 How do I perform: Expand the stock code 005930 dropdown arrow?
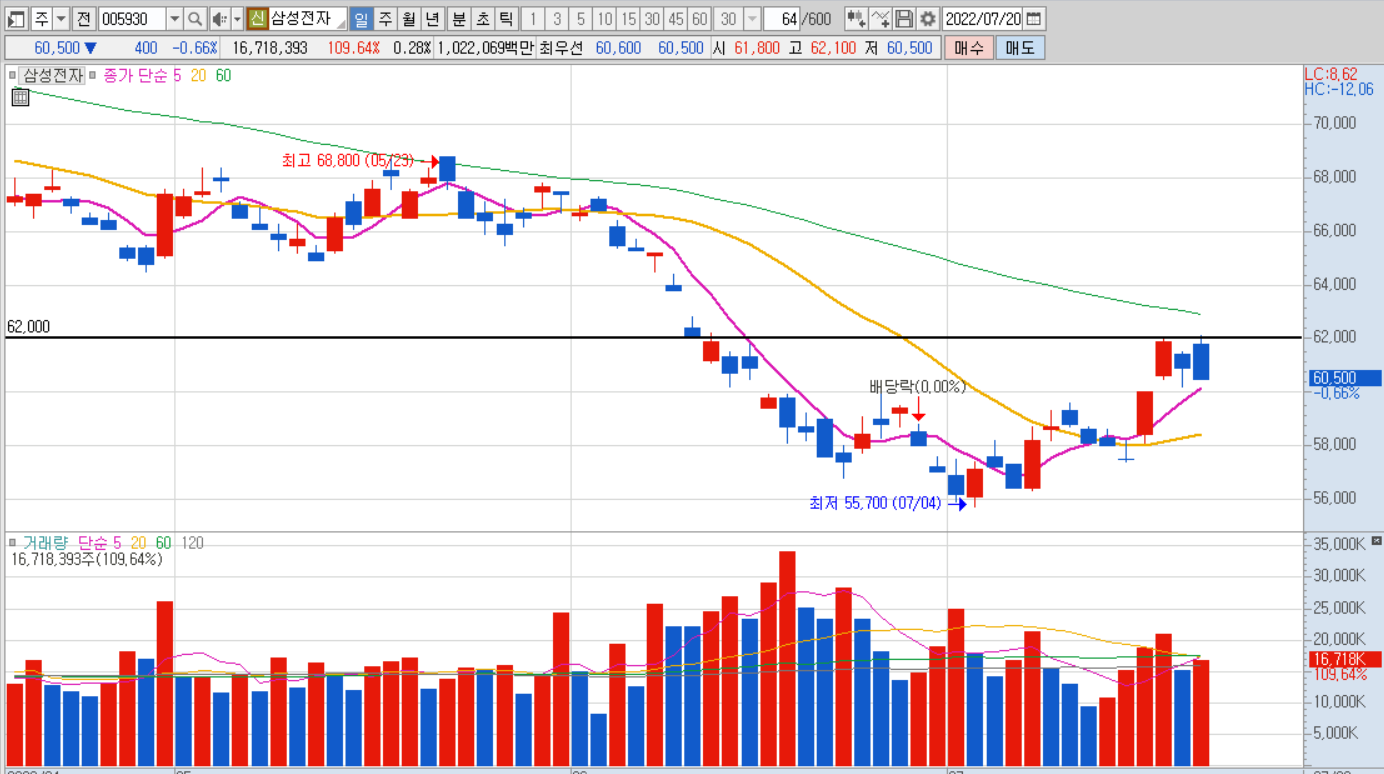[x=174, y=19]
